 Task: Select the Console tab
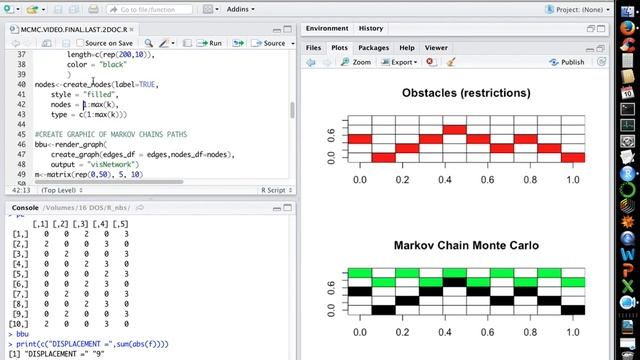(x=25, y=208)
